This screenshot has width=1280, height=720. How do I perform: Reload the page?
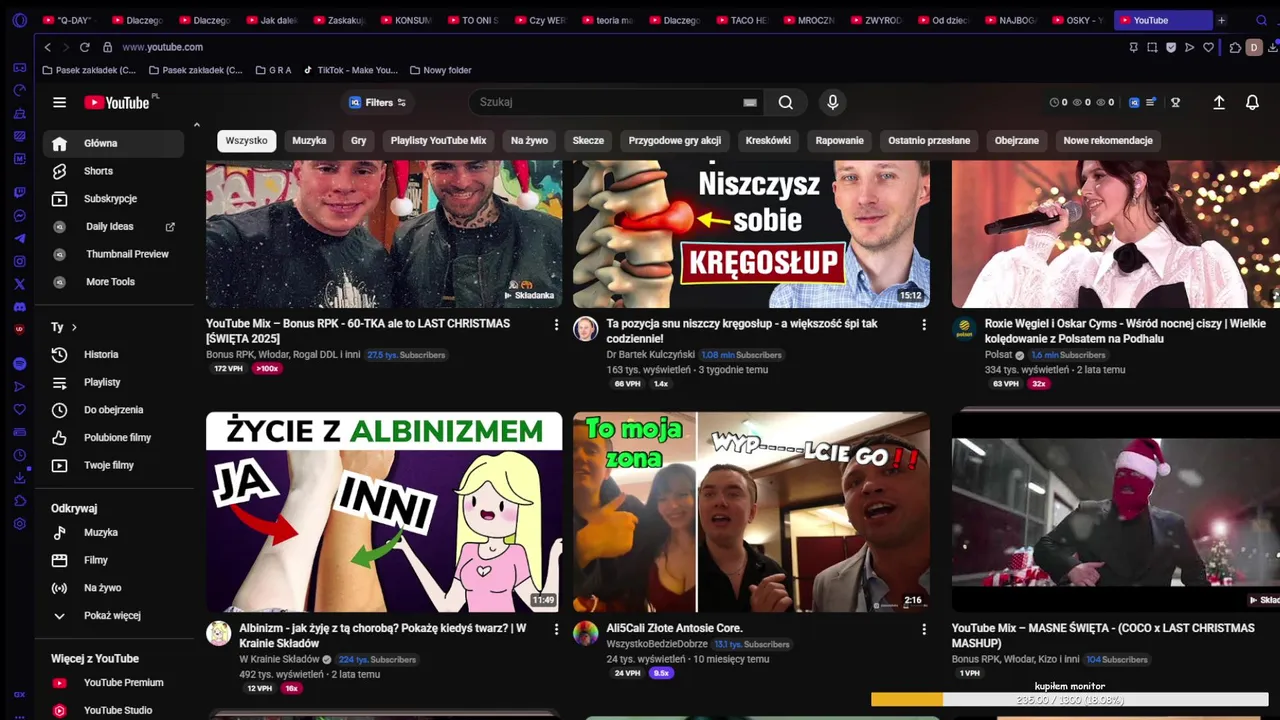click(x=84, y=47)
